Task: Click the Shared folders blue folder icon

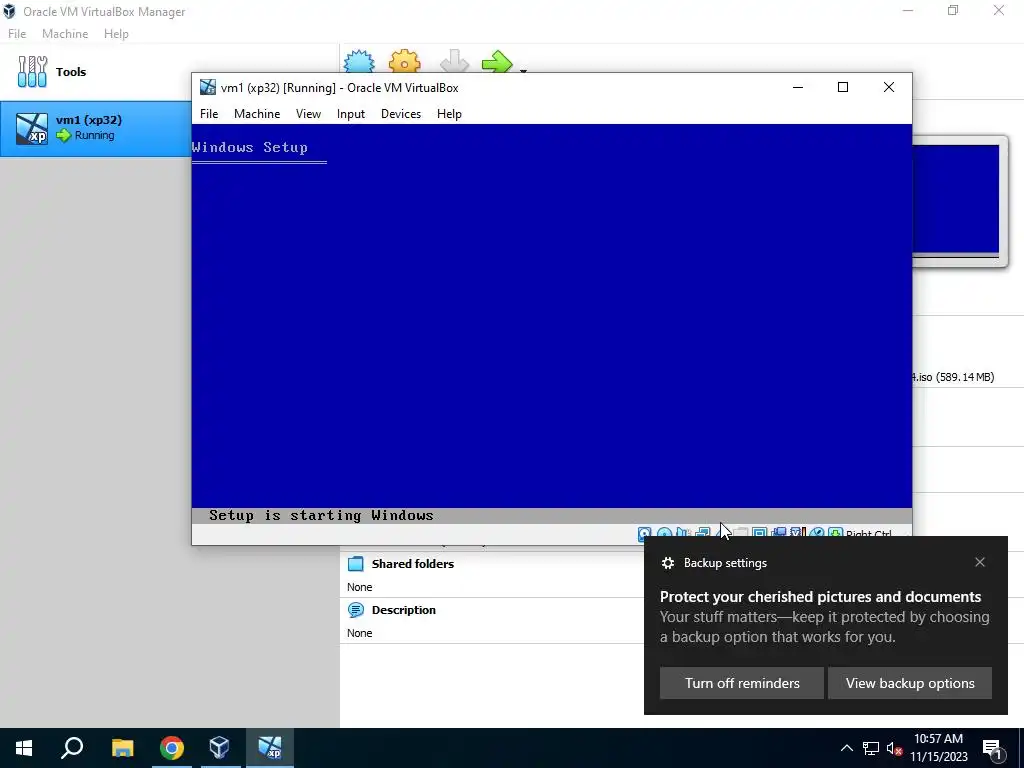Action: point(355,564)
